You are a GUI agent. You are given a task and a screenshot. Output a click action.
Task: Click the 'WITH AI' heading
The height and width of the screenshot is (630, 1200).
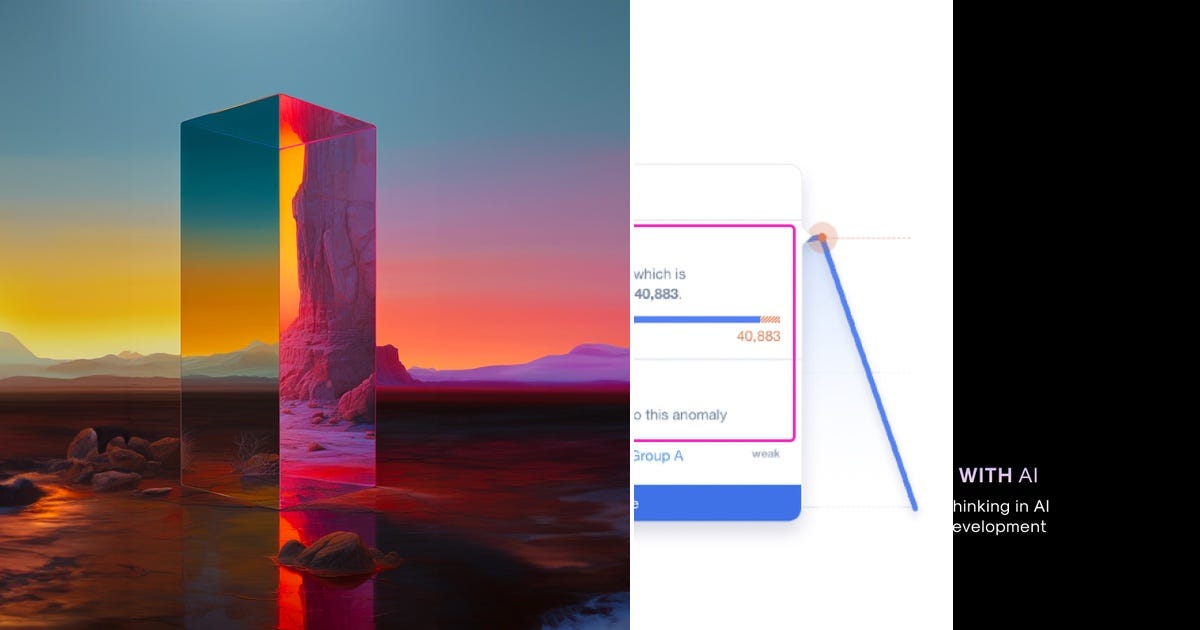point(998,476)
